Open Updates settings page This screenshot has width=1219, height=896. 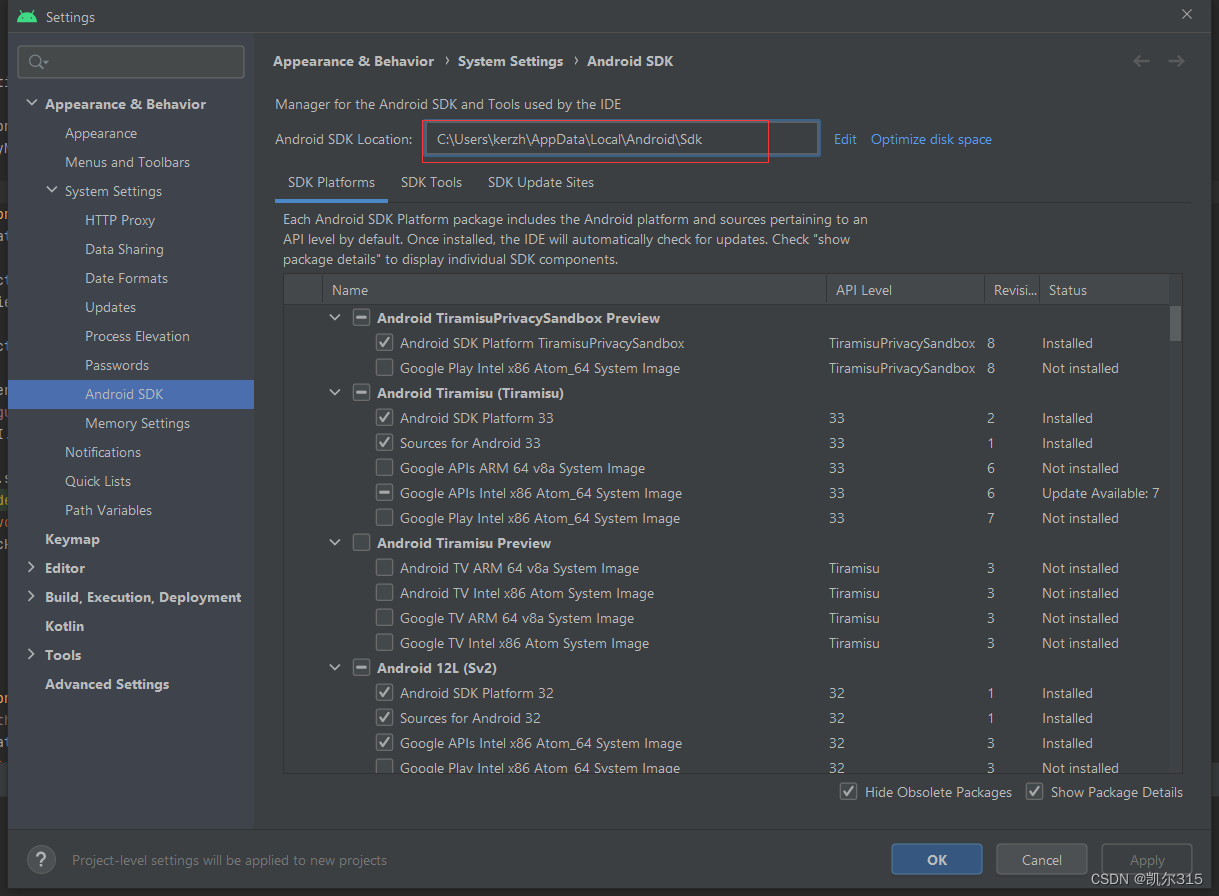tap(110, 307)
